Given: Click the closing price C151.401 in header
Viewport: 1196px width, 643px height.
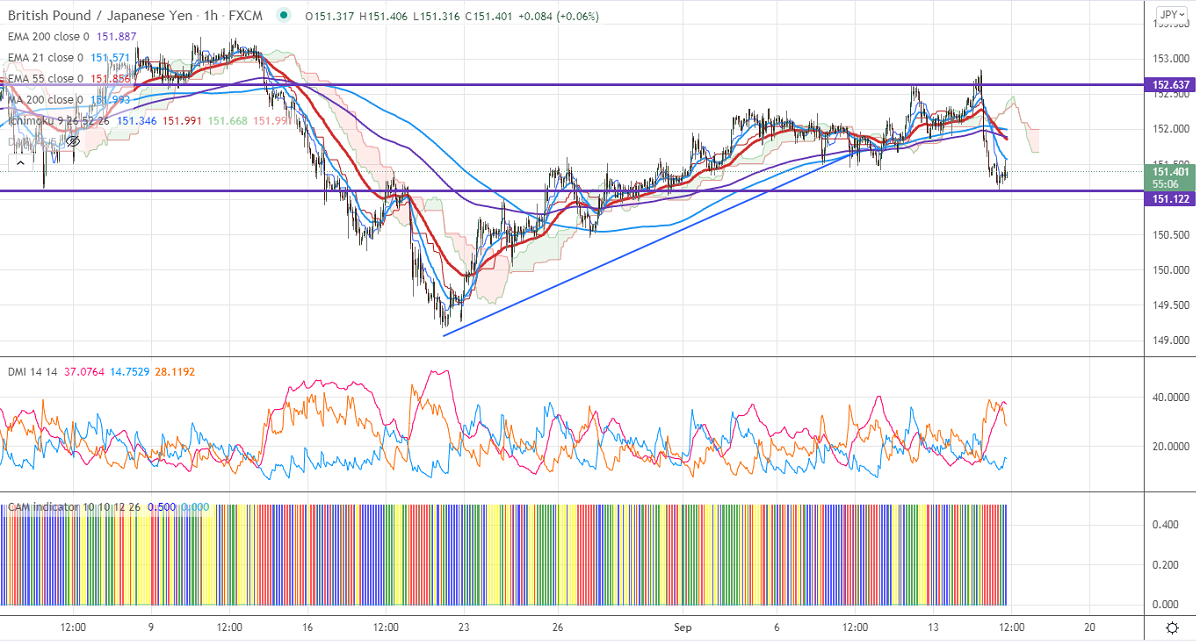Looking at the screenshot, I should (488, 16).
